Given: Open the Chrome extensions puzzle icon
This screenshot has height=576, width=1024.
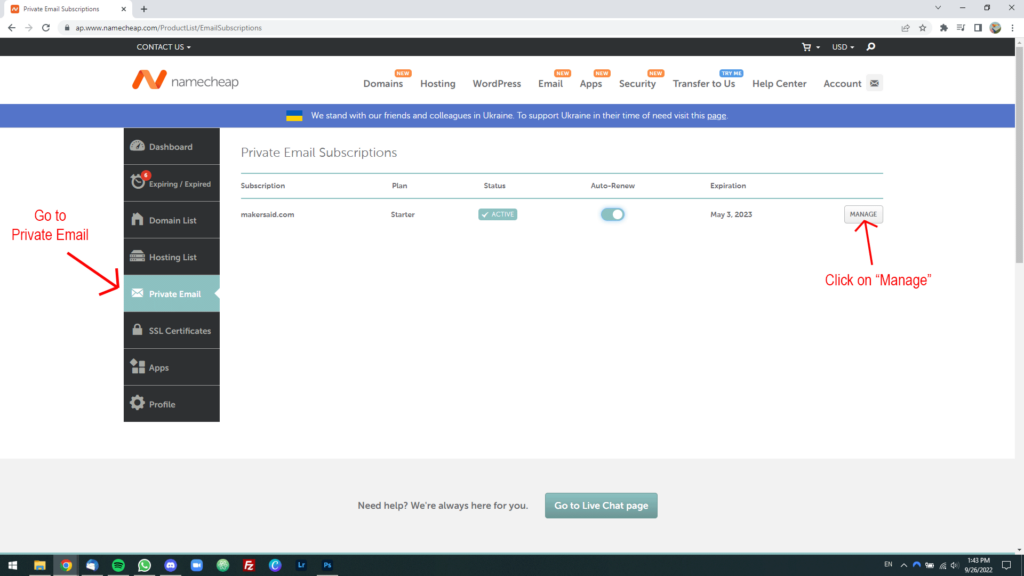Looking at the screenshot, I should click(944, 28).
